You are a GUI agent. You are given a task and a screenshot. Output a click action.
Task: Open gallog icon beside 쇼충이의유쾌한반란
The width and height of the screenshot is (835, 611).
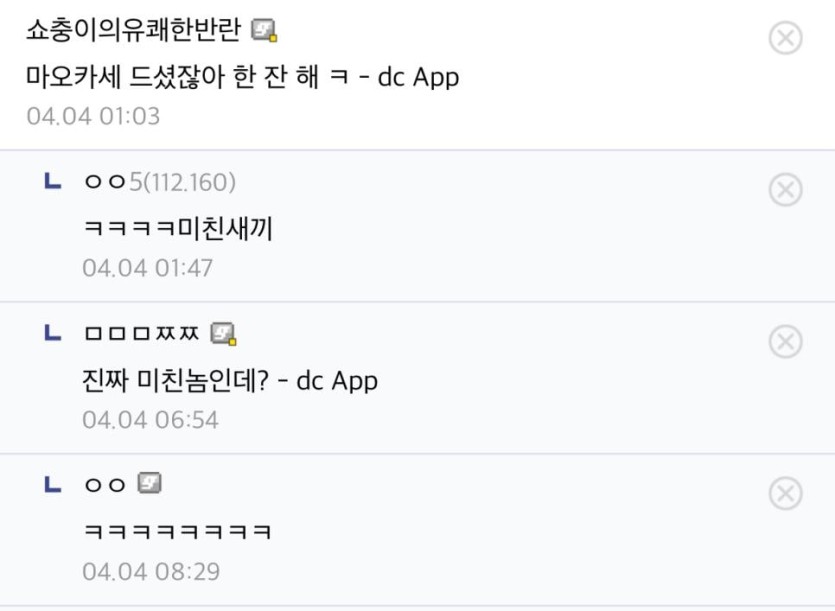click(264, 32)
